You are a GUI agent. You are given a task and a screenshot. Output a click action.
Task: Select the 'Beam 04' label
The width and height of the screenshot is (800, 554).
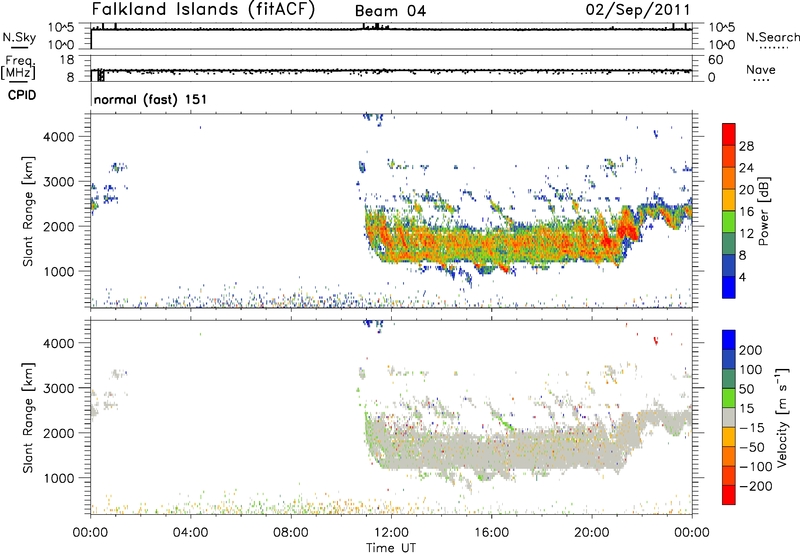coord(390,11)
